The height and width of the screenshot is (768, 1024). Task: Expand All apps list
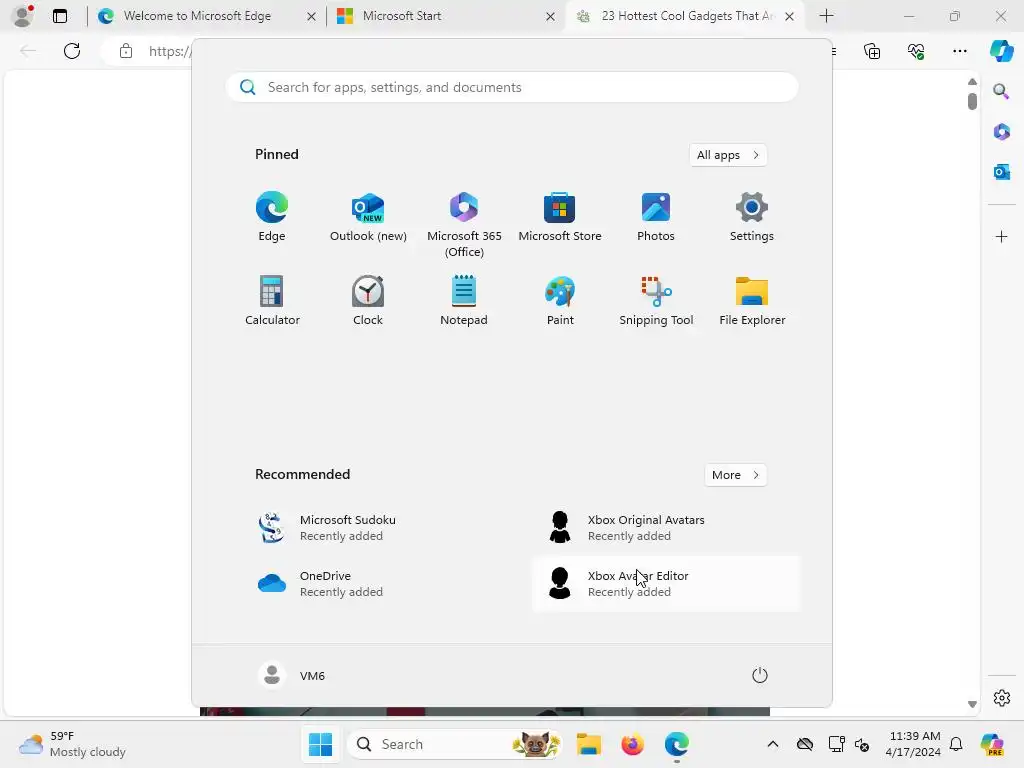point(728,155)
